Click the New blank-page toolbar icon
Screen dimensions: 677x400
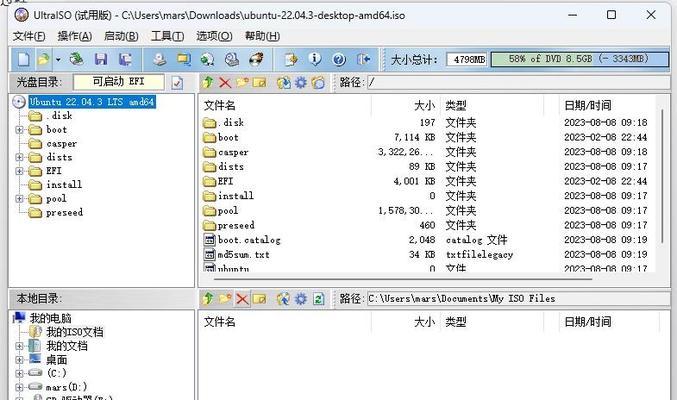[23, 59]
